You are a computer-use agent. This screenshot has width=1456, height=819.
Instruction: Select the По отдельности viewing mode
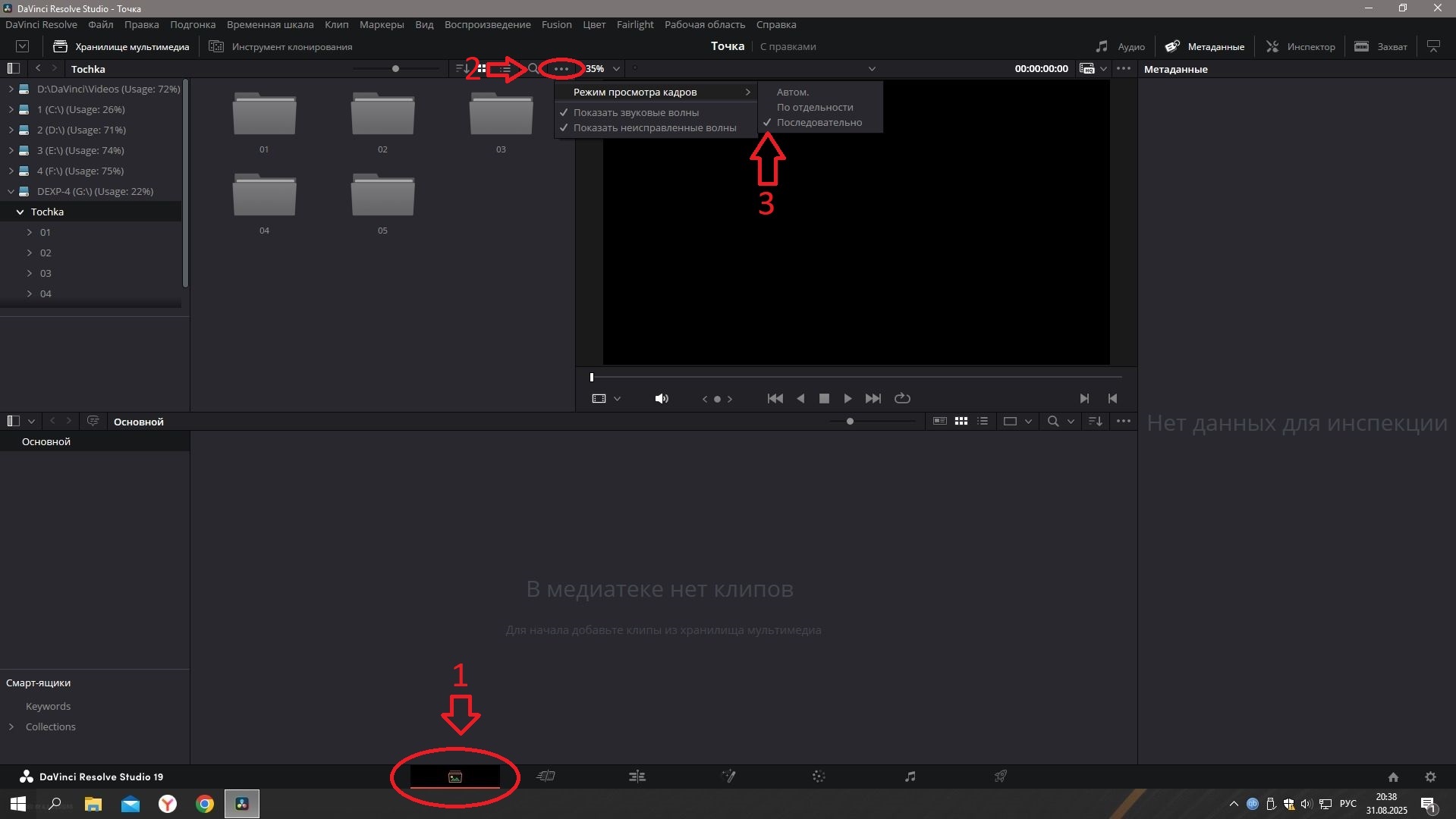click(x=815, y=108)
